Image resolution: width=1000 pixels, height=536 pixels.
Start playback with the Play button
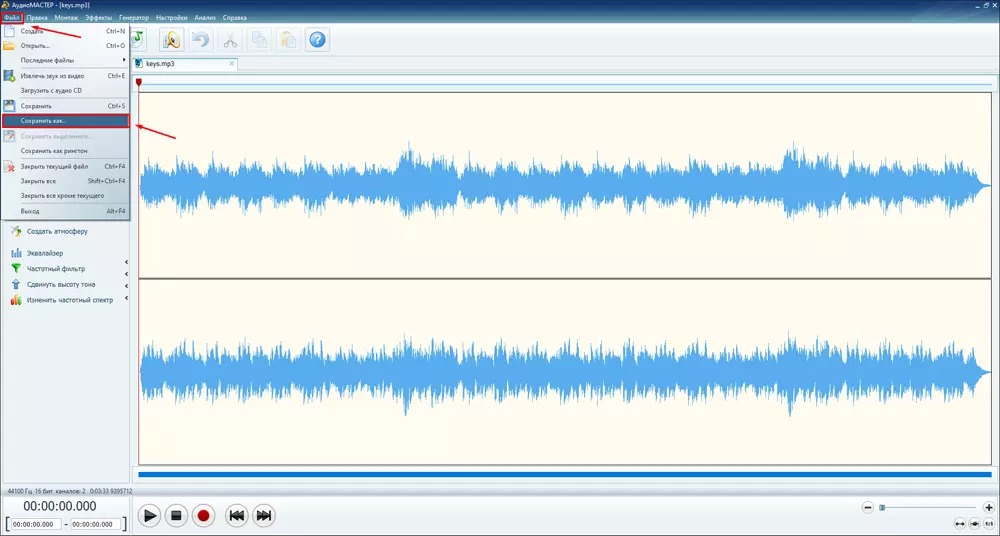click(x=150, y=516)
